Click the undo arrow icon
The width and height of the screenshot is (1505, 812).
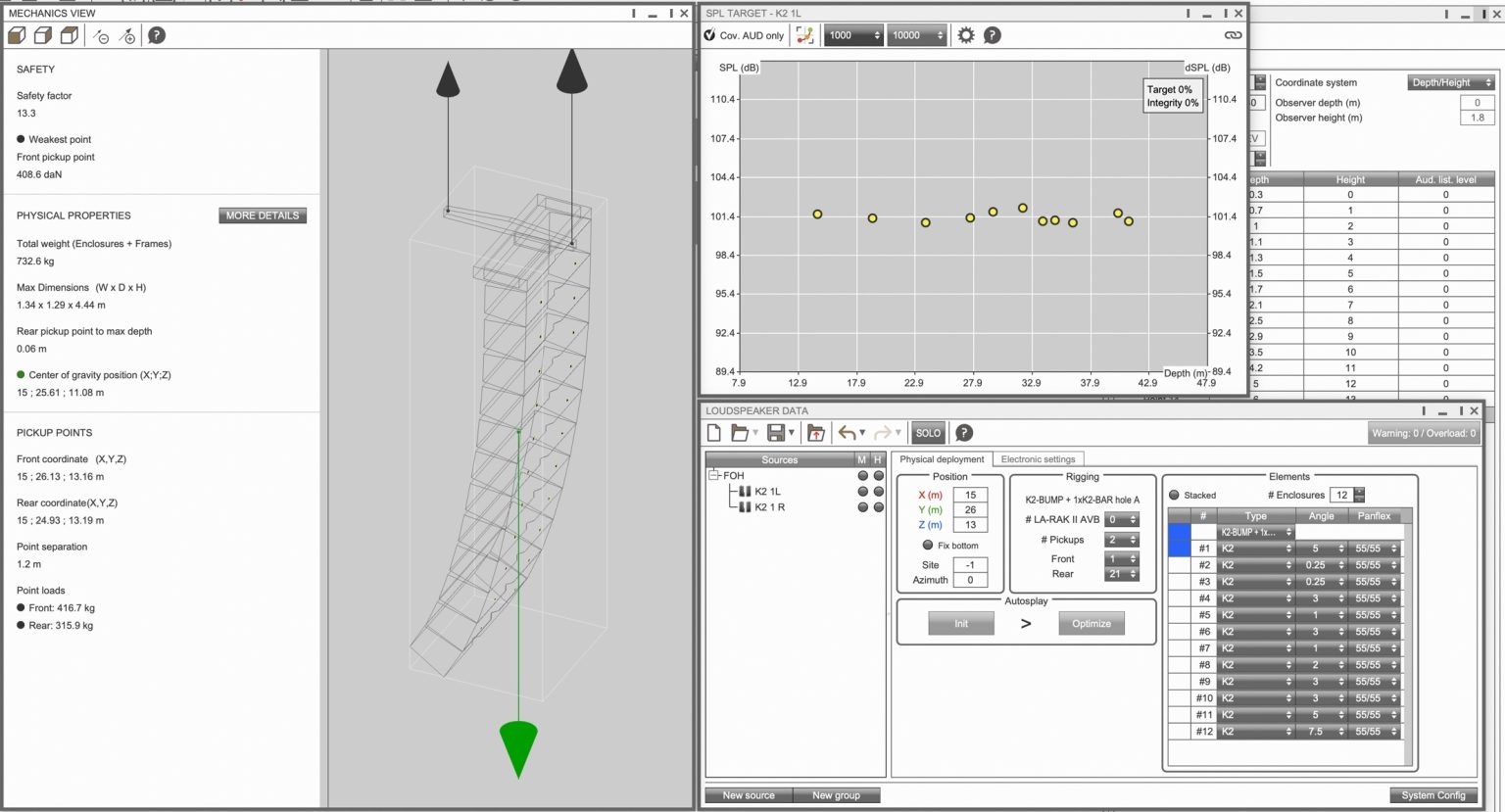(847, 433)
